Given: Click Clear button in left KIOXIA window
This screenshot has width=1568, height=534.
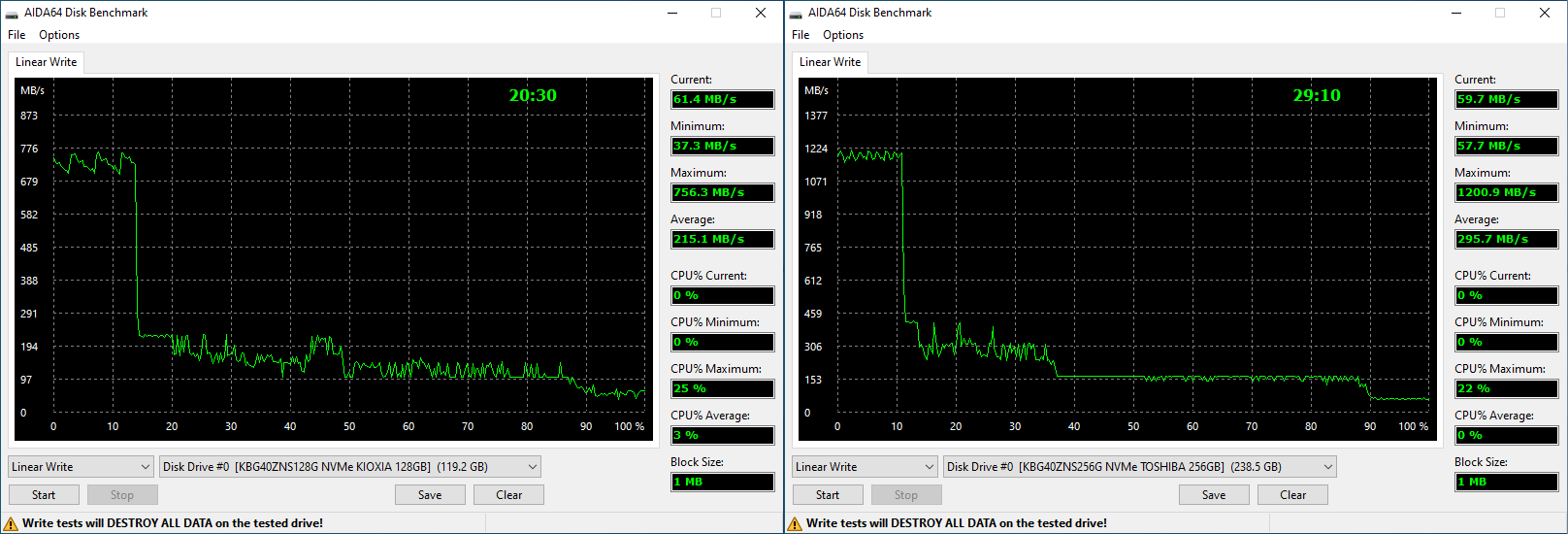Looking at the screenshot, I should click(508, 495).
